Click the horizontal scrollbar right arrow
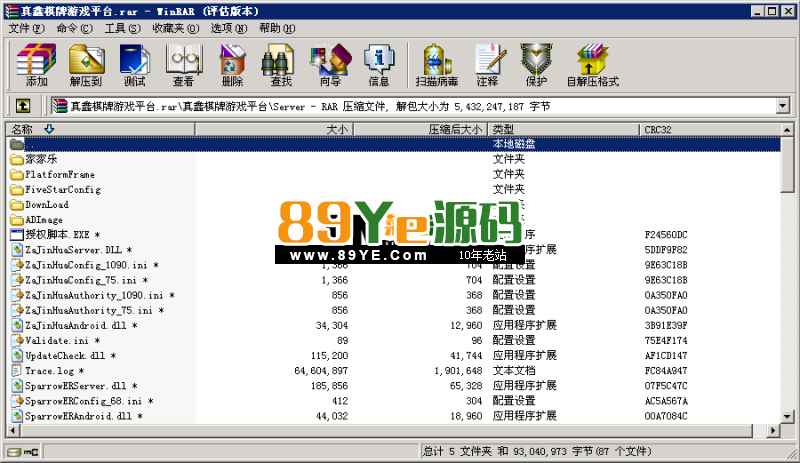 [774, 431]
